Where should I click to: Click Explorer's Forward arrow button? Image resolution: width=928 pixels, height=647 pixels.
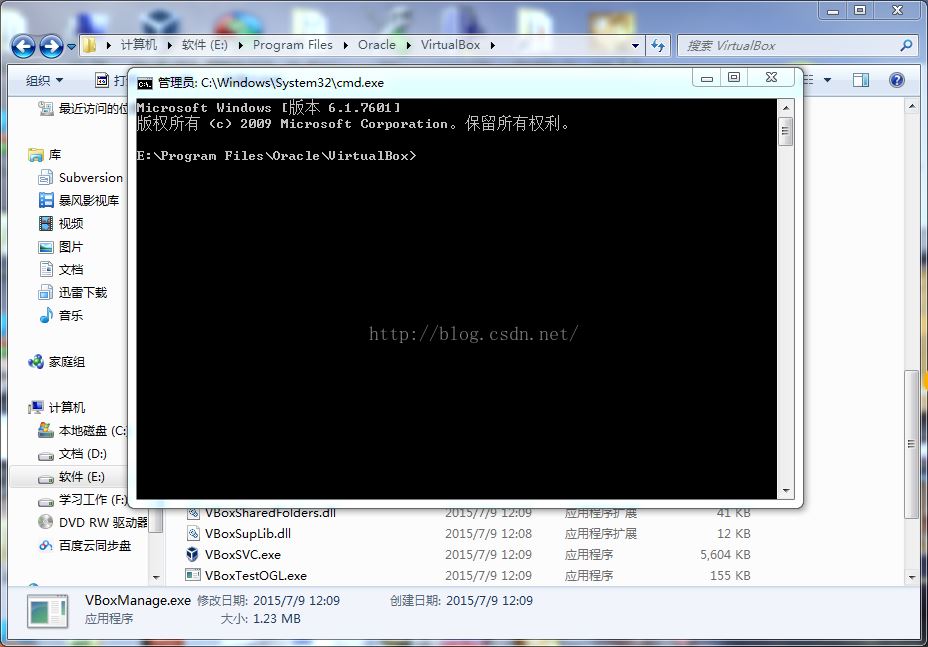click(x=51, y=46)
